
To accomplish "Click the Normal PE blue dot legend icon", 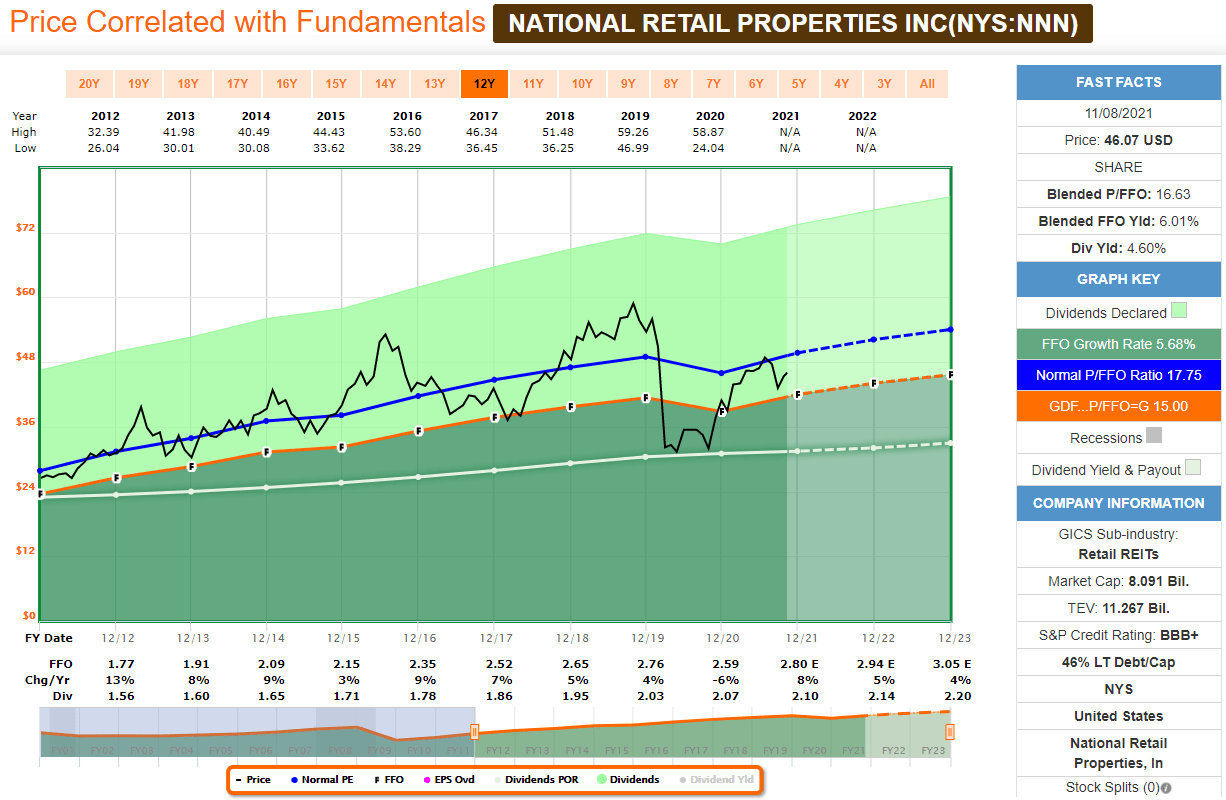I will click(293, 779).
